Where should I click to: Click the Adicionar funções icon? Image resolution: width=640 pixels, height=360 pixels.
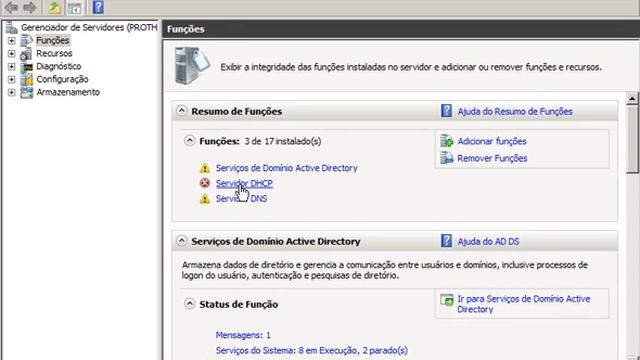tap(447, 141)
